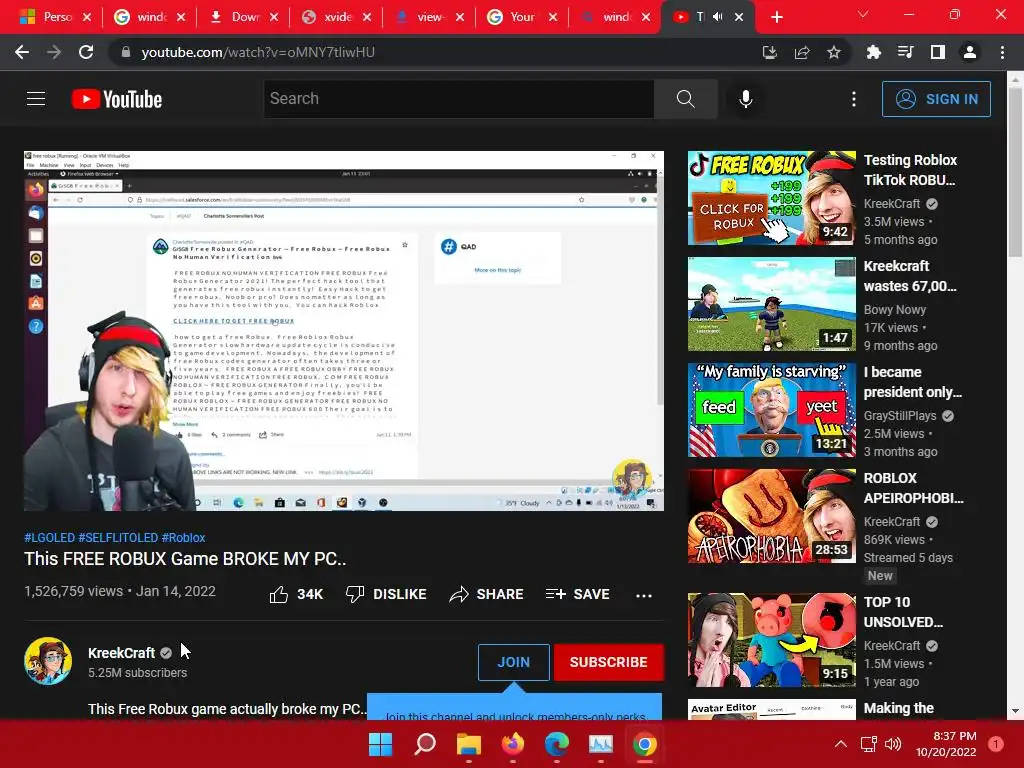
Task: Toggle Chrome side panel
Action: coord(938,52)
